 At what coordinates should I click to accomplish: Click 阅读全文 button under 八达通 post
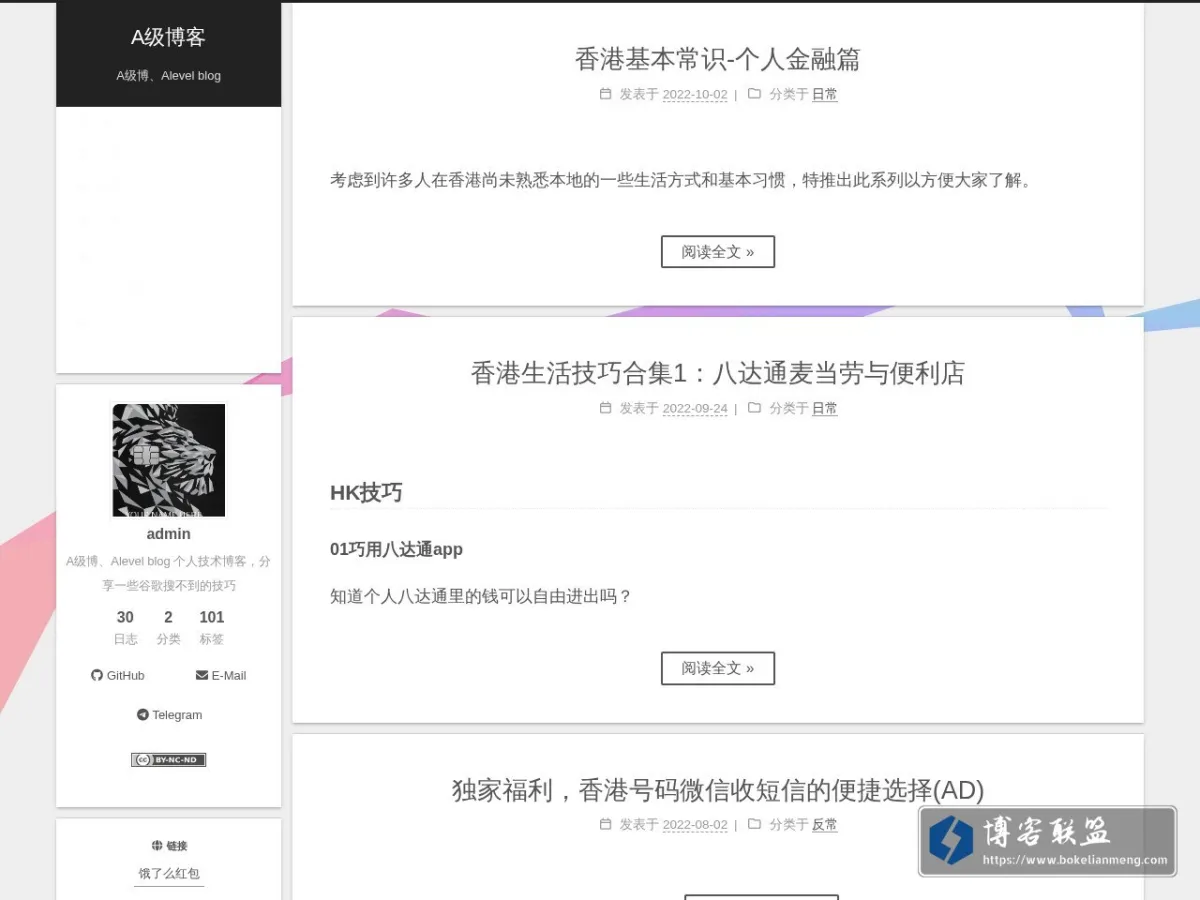(x=718, y=668)
